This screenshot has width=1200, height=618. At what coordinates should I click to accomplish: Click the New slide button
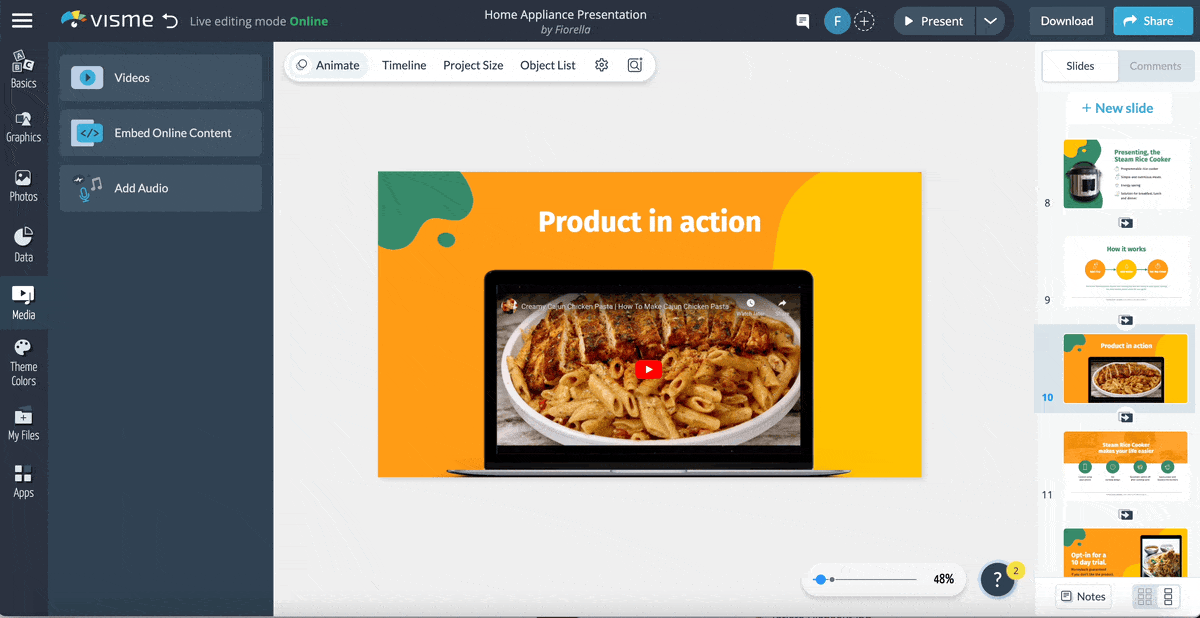click(x=1119, y=107)
